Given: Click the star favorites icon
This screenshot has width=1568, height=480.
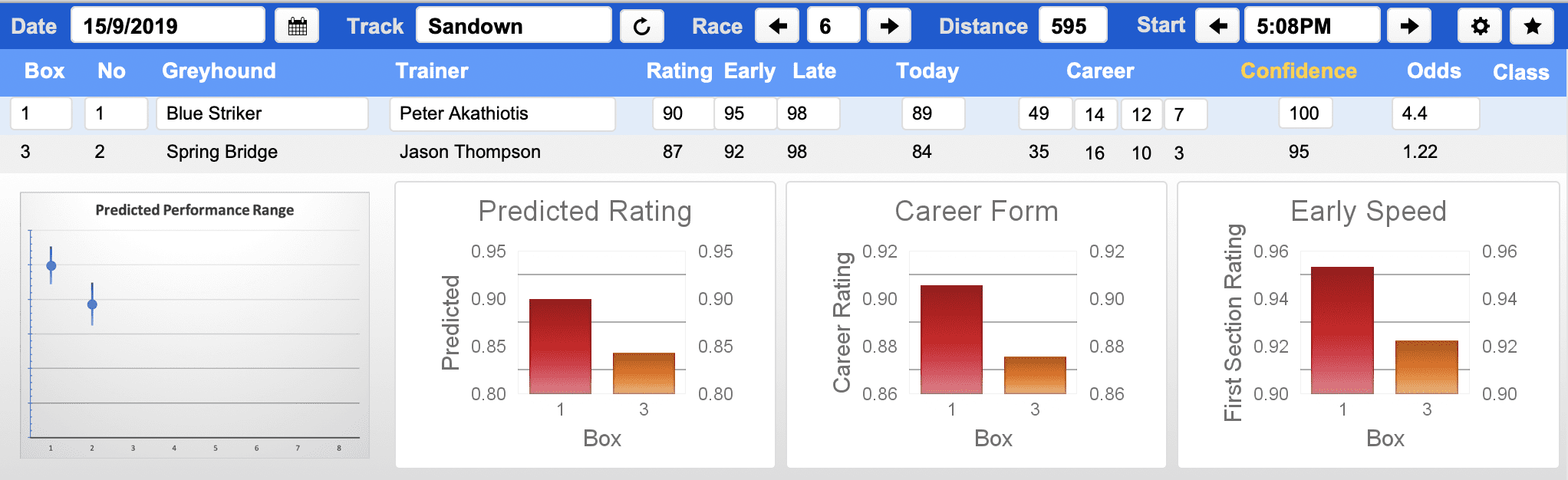Looking at the screenshot, I should 1532,26.
